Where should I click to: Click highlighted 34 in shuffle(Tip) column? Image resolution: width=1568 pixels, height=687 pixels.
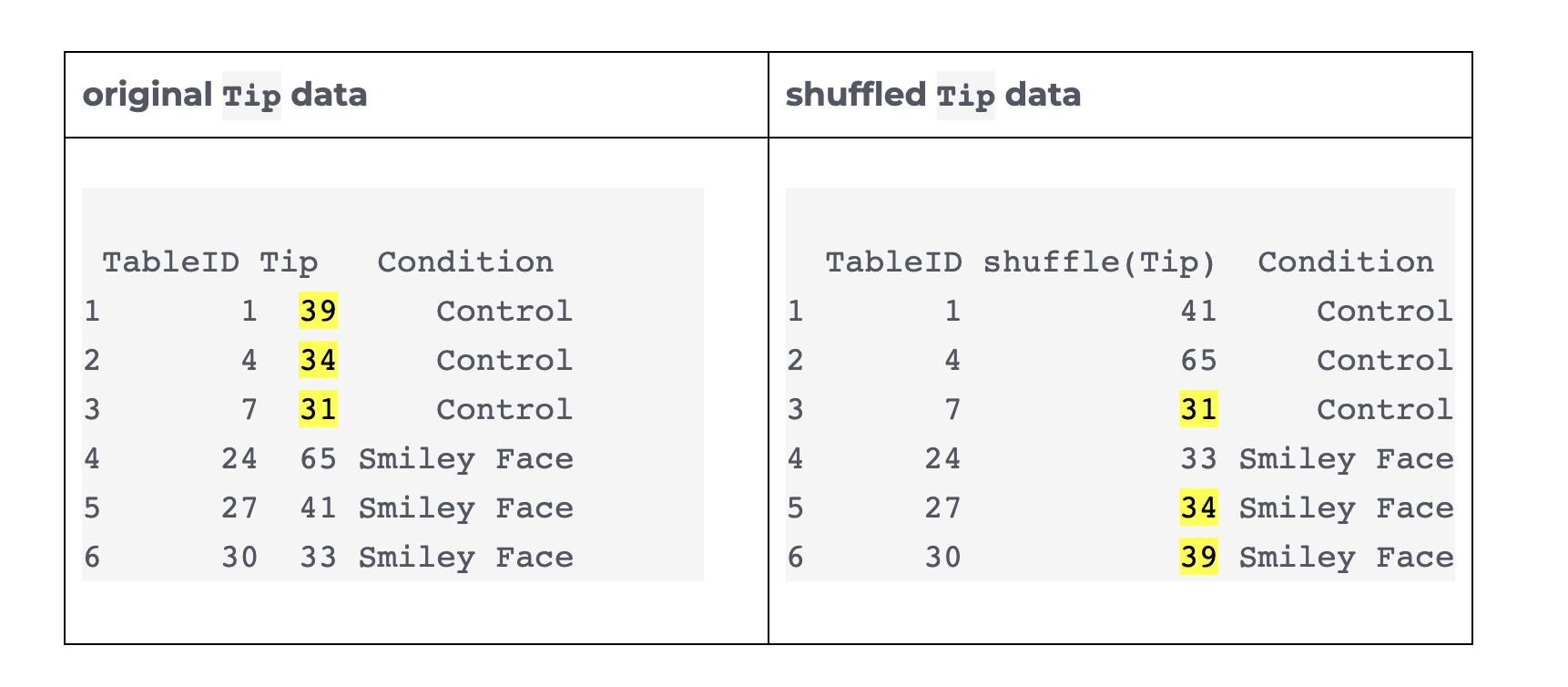1198,508
